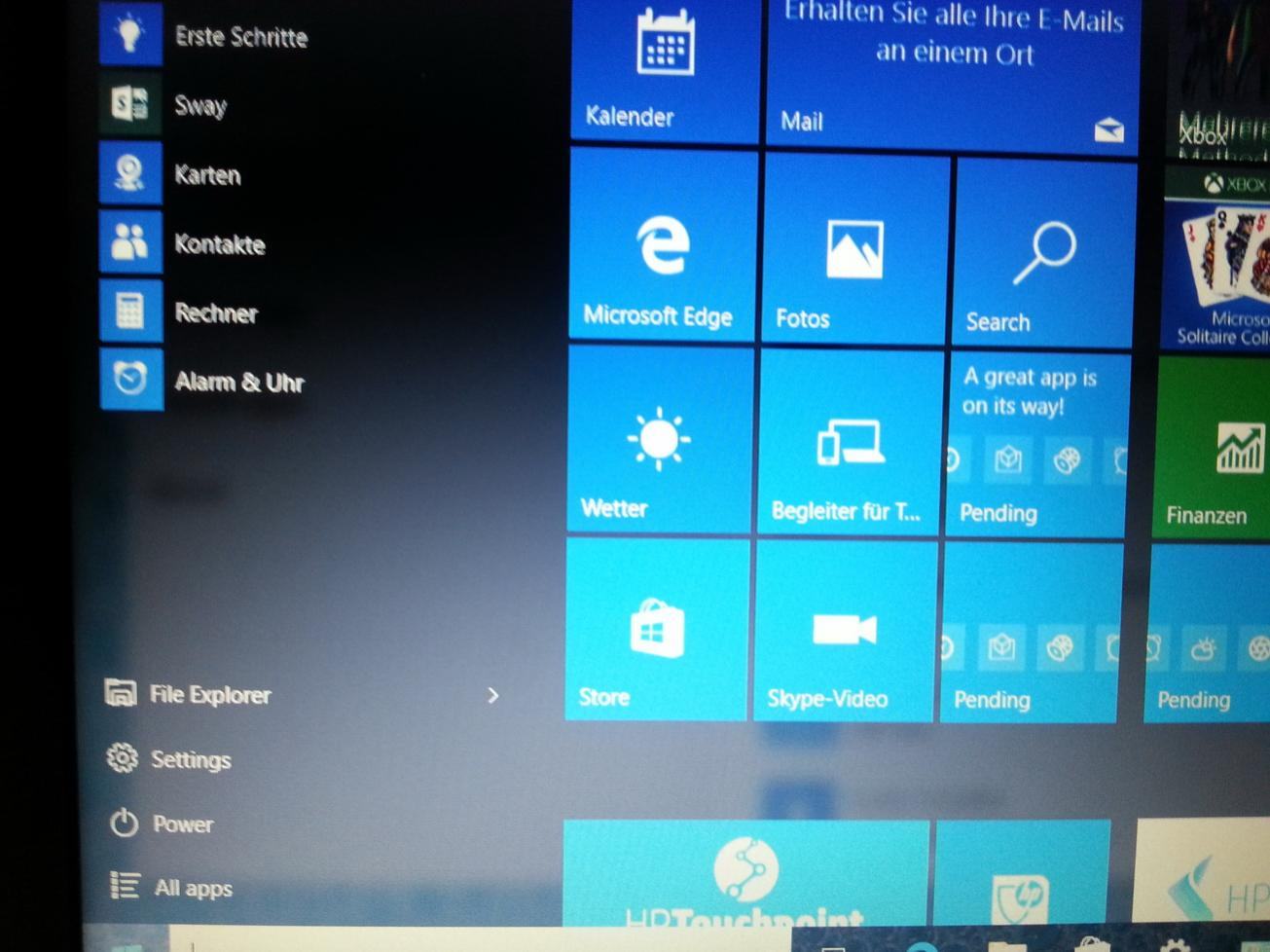Open the Store tile
This screenshot has height=952, width=1270.
point(657,628)
